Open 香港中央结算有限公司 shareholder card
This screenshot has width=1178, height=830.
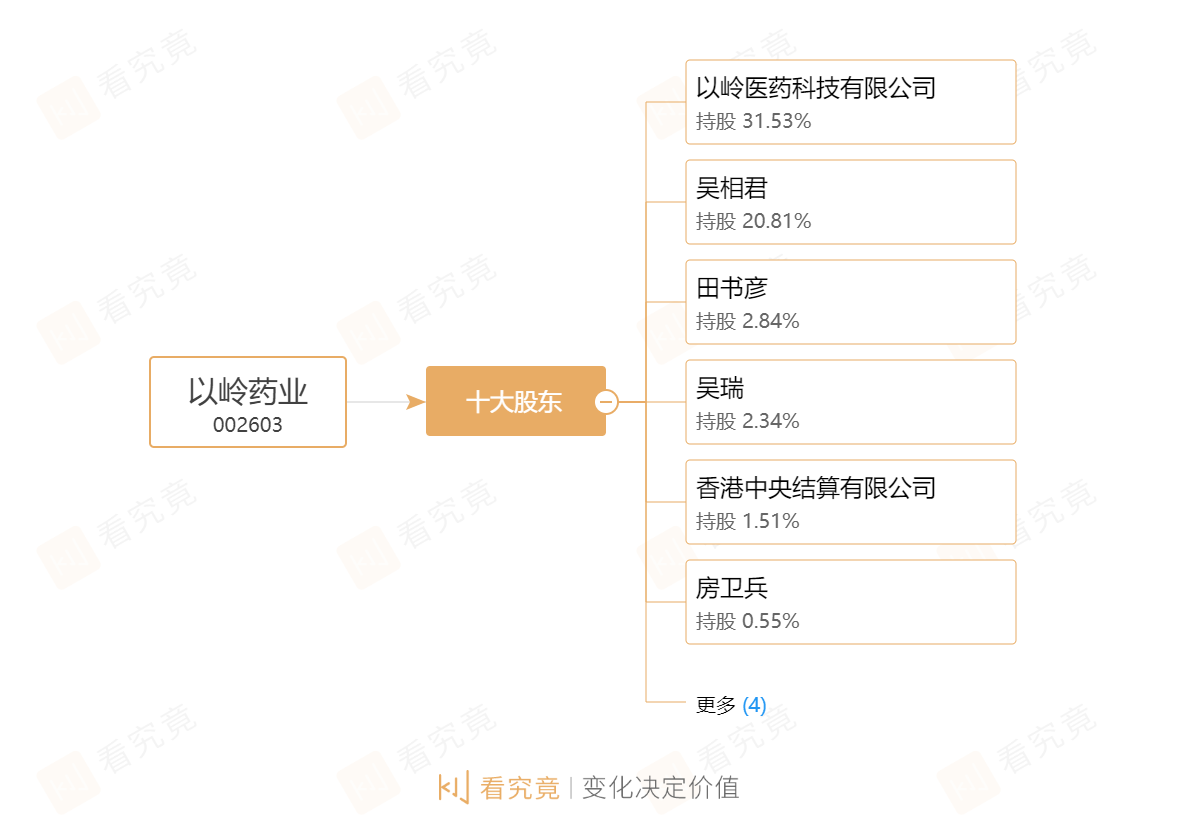click(850, 502)
